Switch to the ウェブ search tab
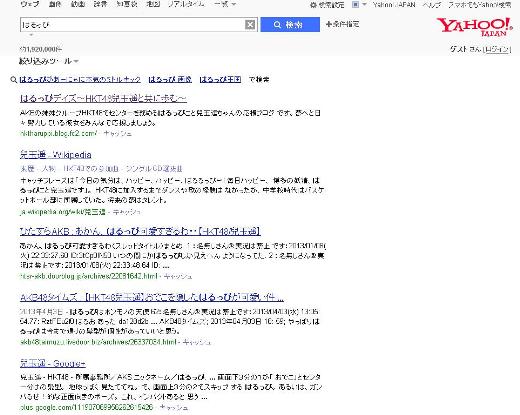 30,4
